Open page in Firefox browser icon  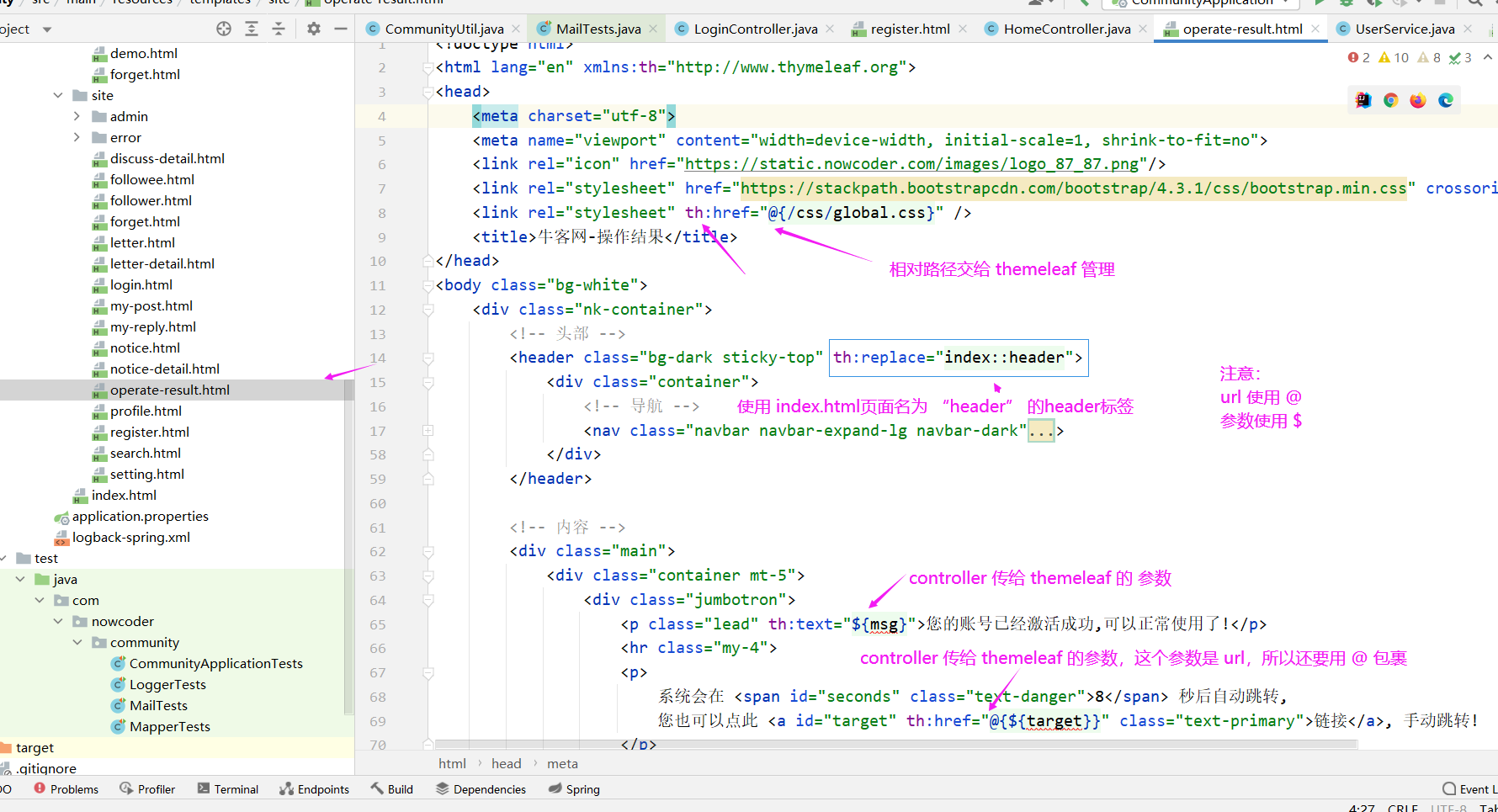1418,100
